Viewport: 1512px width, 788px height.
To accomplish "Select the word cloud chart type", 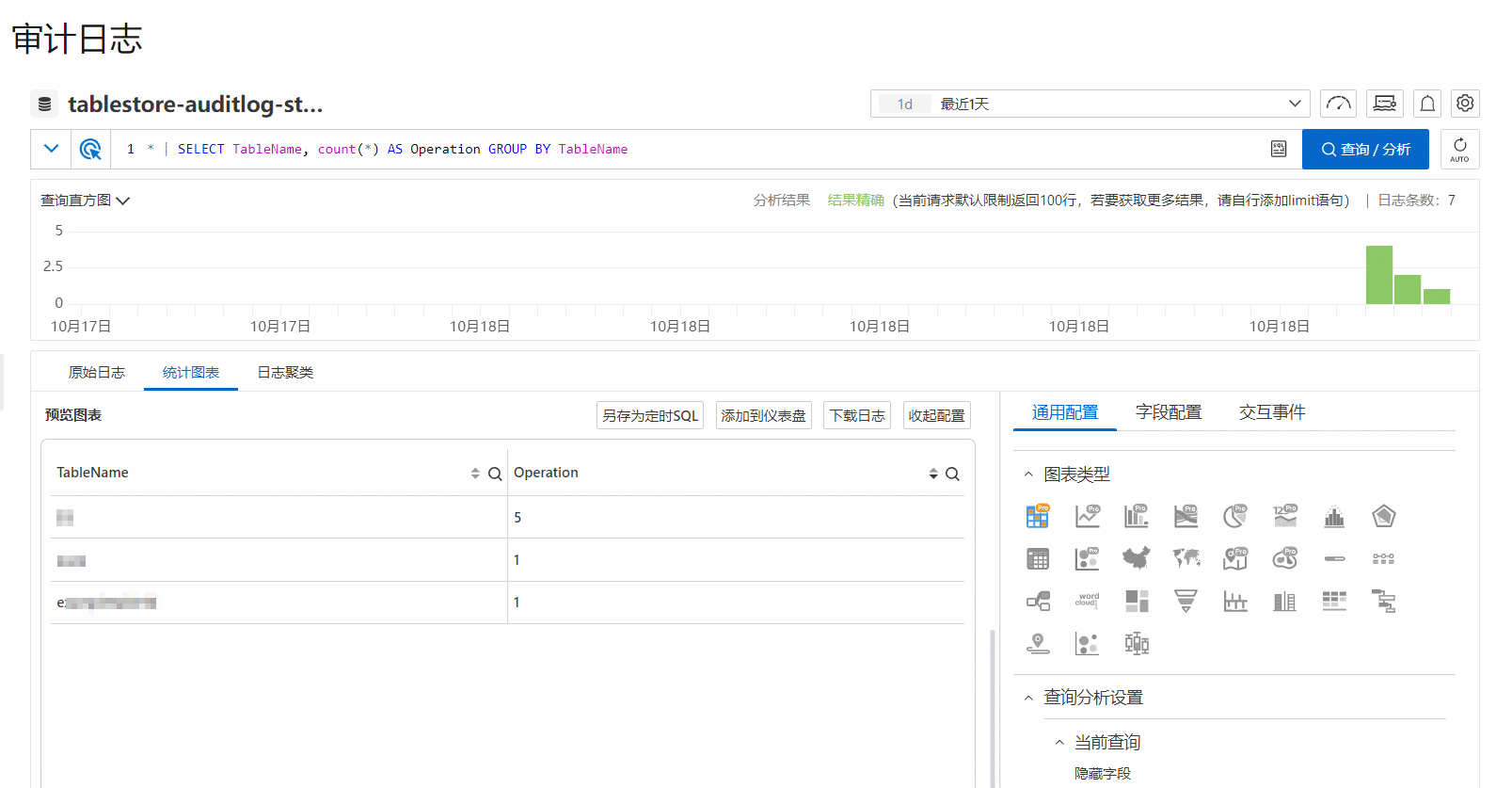I will coord(1088,601).
